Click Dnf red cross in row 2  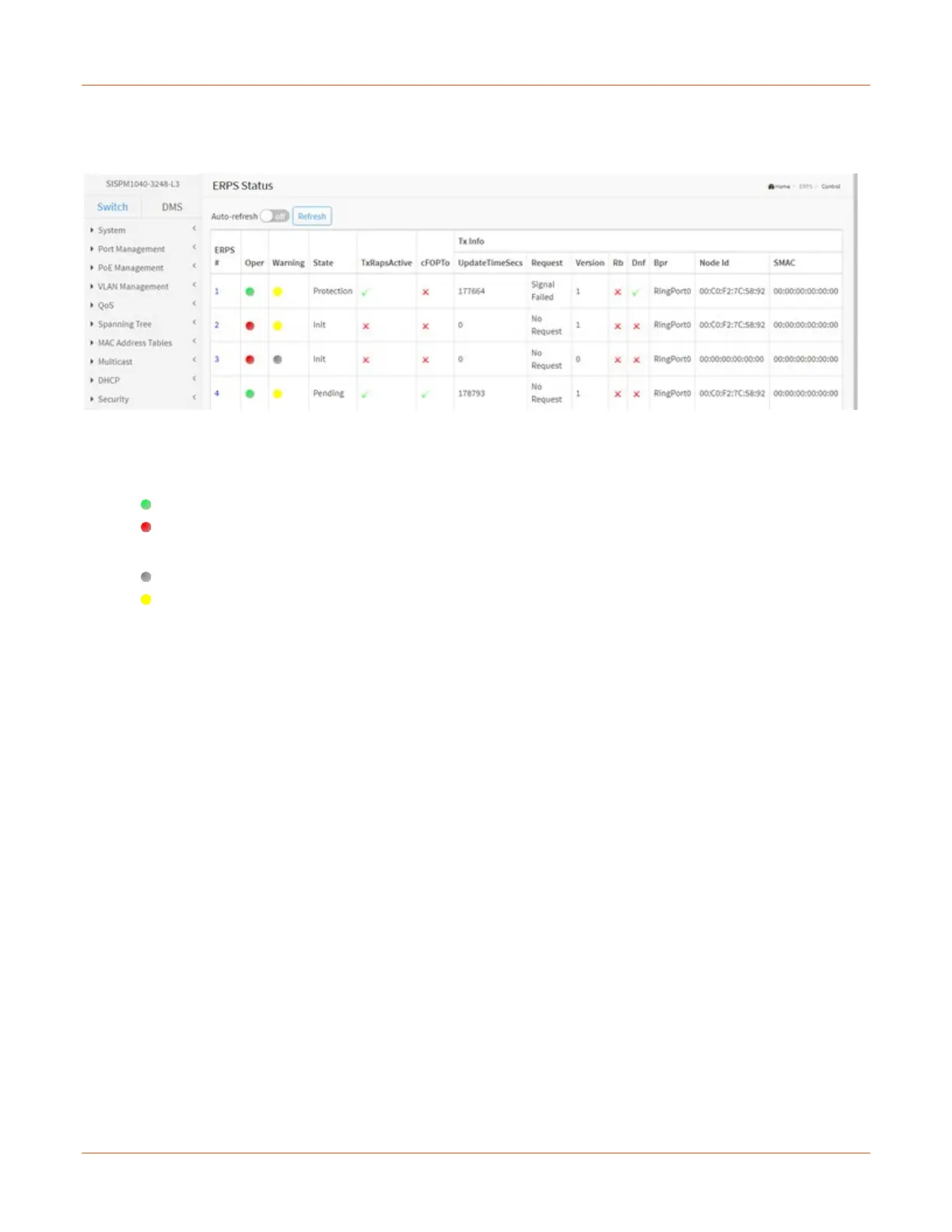click(636, 326)
